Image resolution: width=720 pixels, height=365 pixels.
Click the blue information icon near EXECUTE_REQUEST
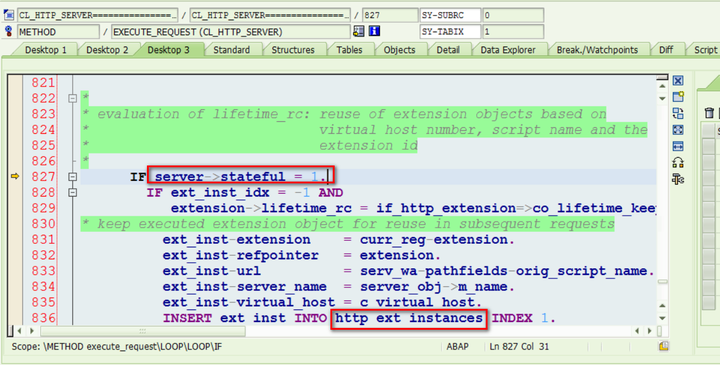tap(374, 31)
